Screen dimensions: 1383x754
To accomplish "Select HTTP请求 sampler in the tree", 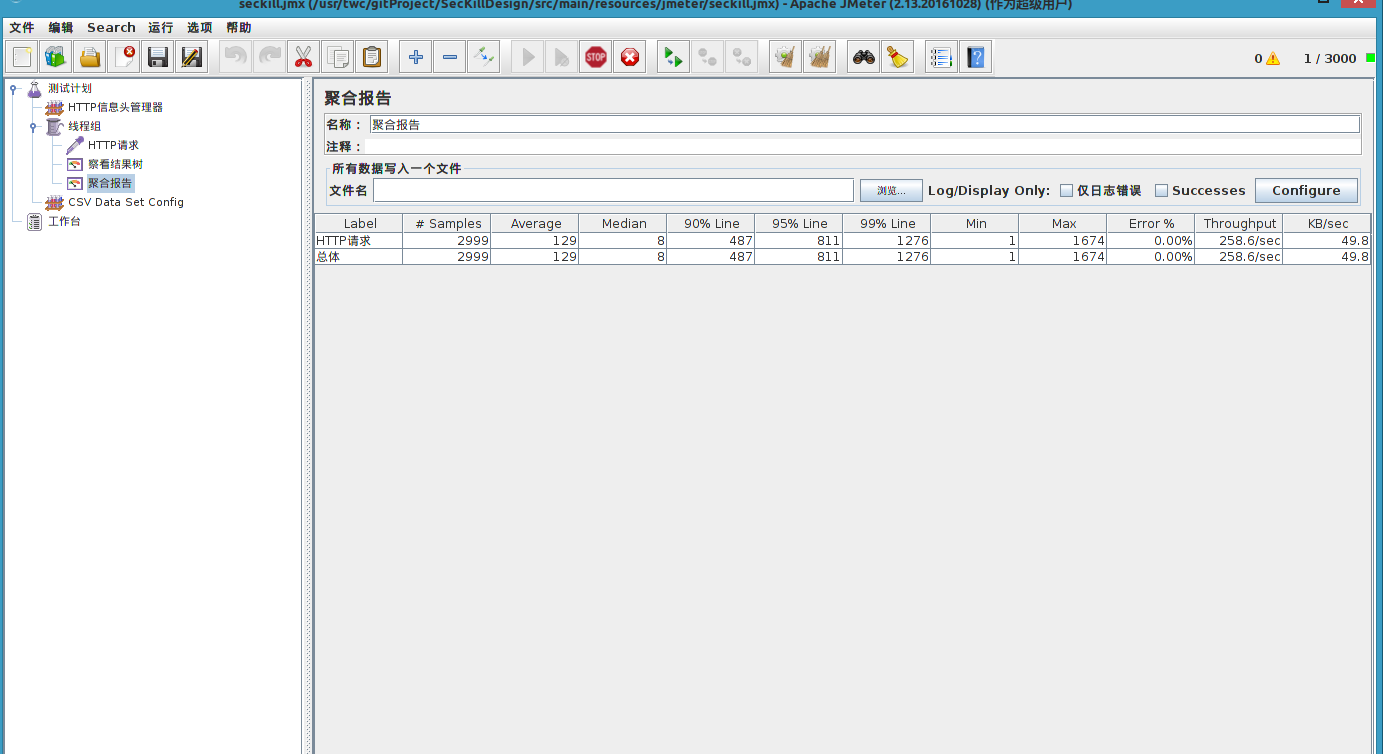I will point(113,145).
